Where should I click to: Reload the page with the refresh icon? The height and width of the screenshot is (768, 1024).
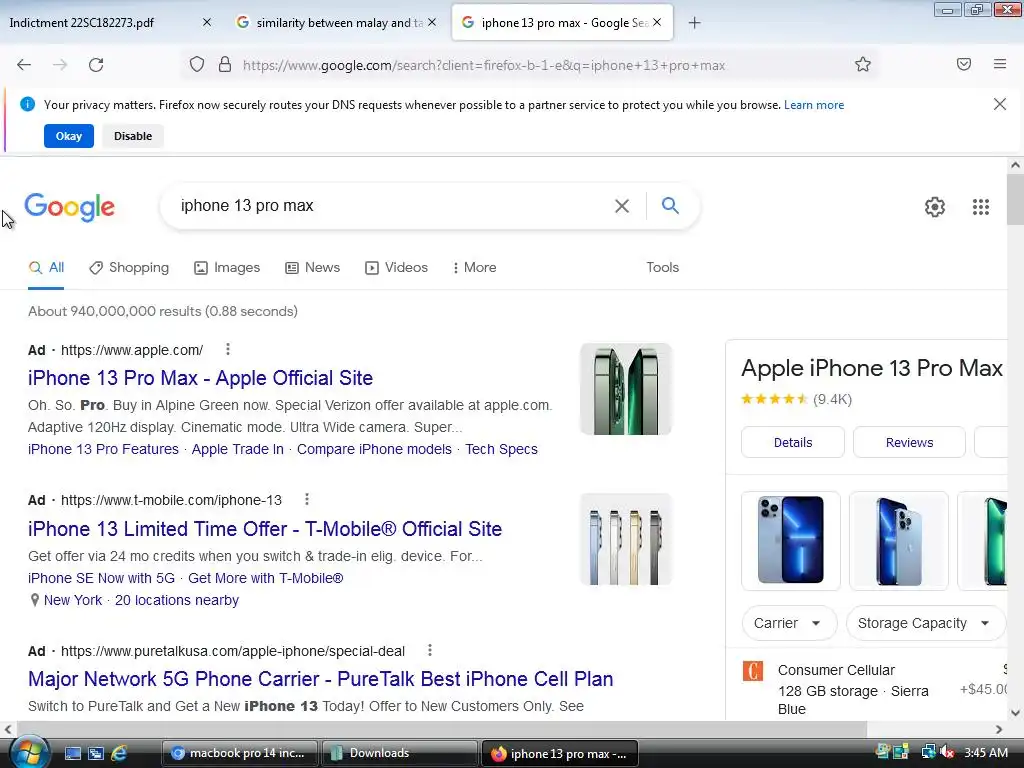point(96,65)
